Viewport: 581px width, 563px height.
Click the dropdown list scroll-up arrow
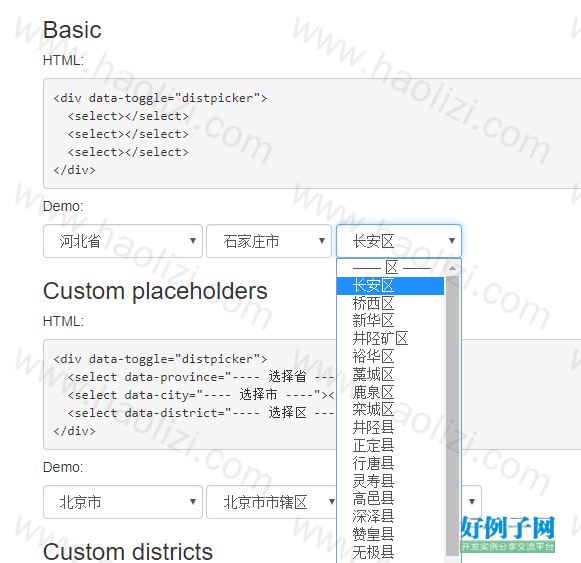[452, 268]
